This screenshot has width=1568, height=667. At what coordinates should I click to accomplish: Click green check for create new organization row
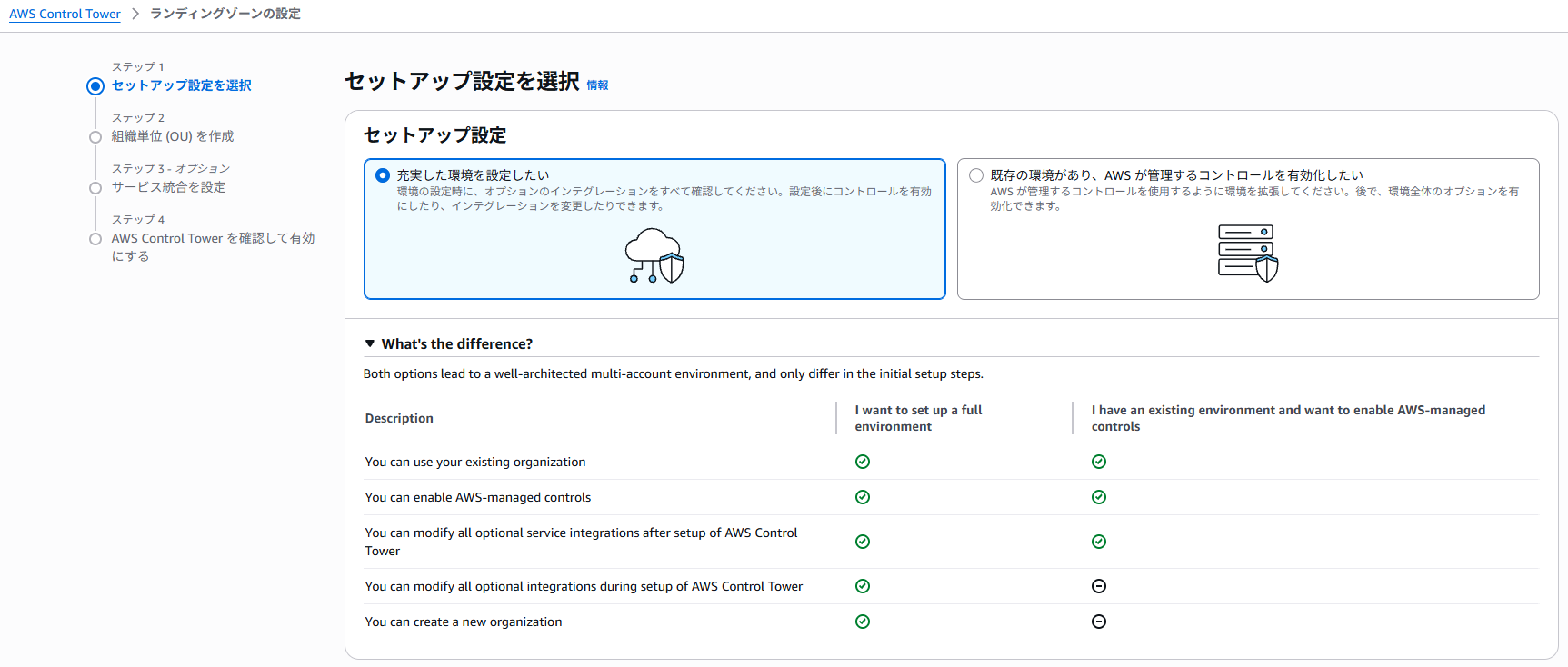tap(863, 622)
